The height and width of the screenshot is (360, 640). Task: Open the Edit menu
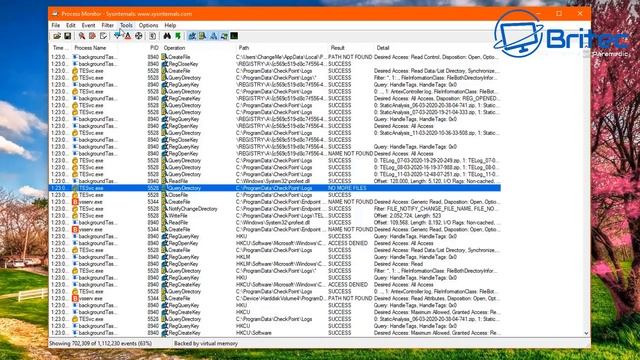(x=71, y=25)
